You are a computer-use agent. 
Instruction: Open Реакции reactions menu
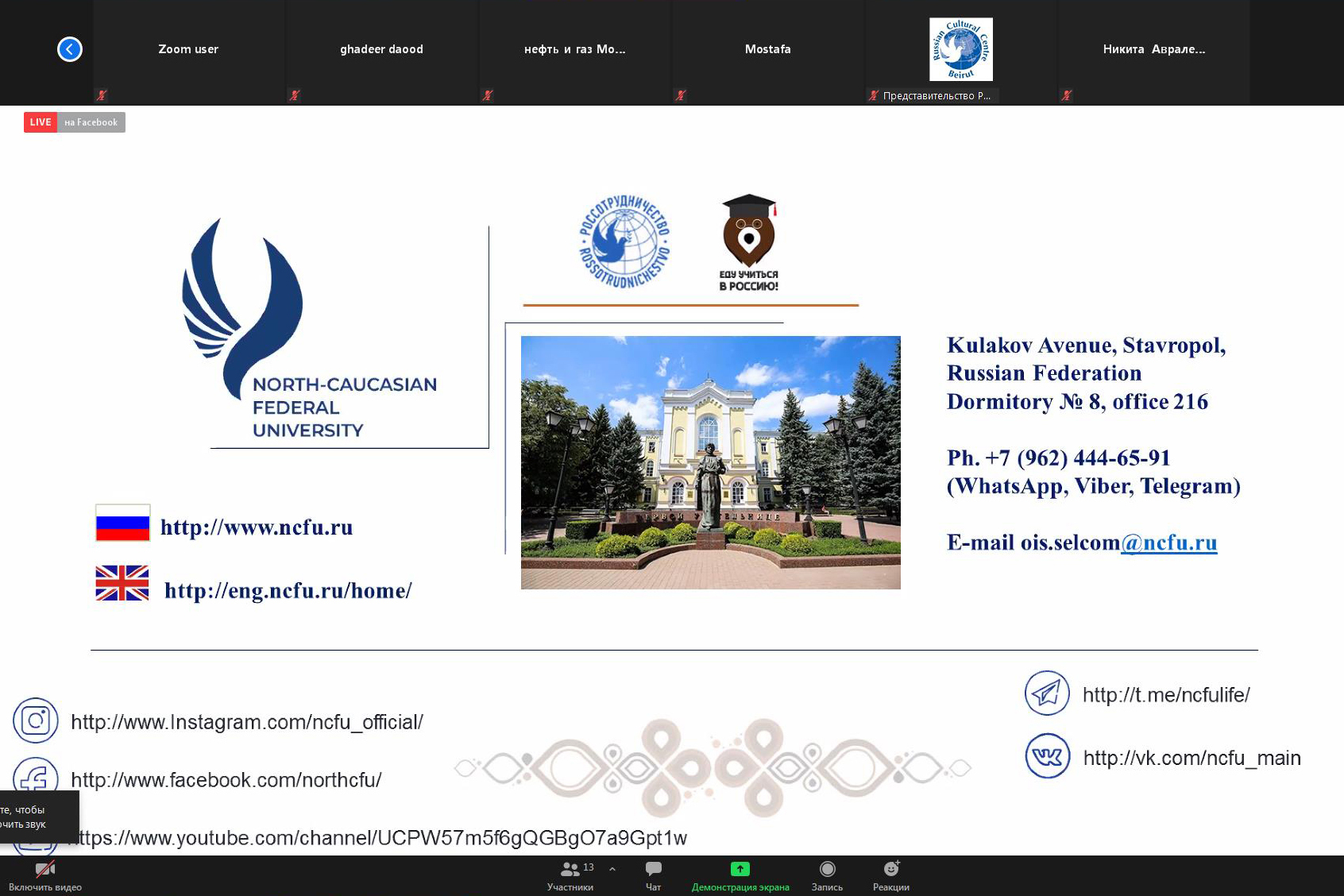(891, 876)
